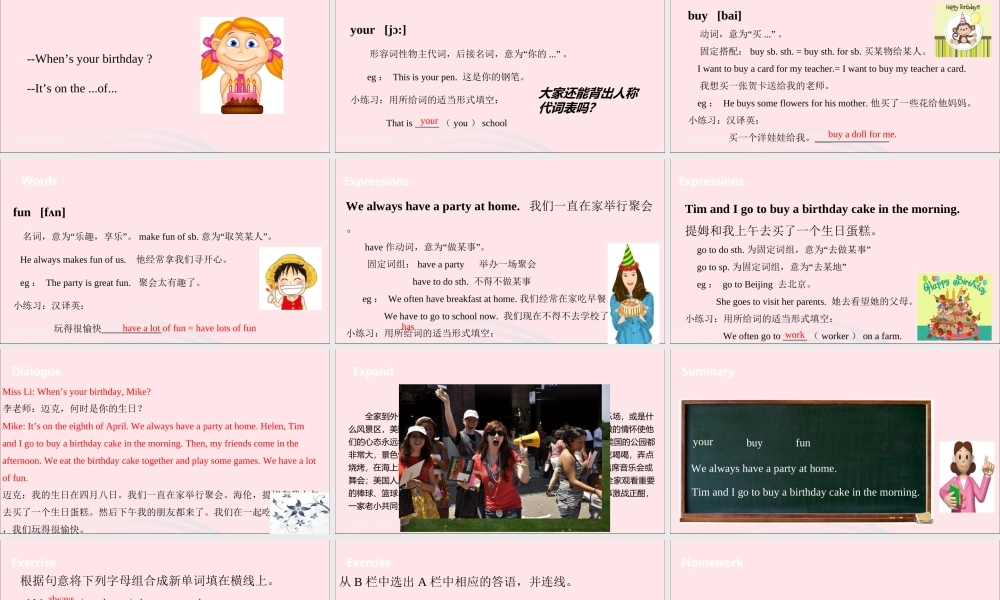The image size is (1000, 600).
Task: Open the Words slide about 'fun'
Action: pos(165,251)
